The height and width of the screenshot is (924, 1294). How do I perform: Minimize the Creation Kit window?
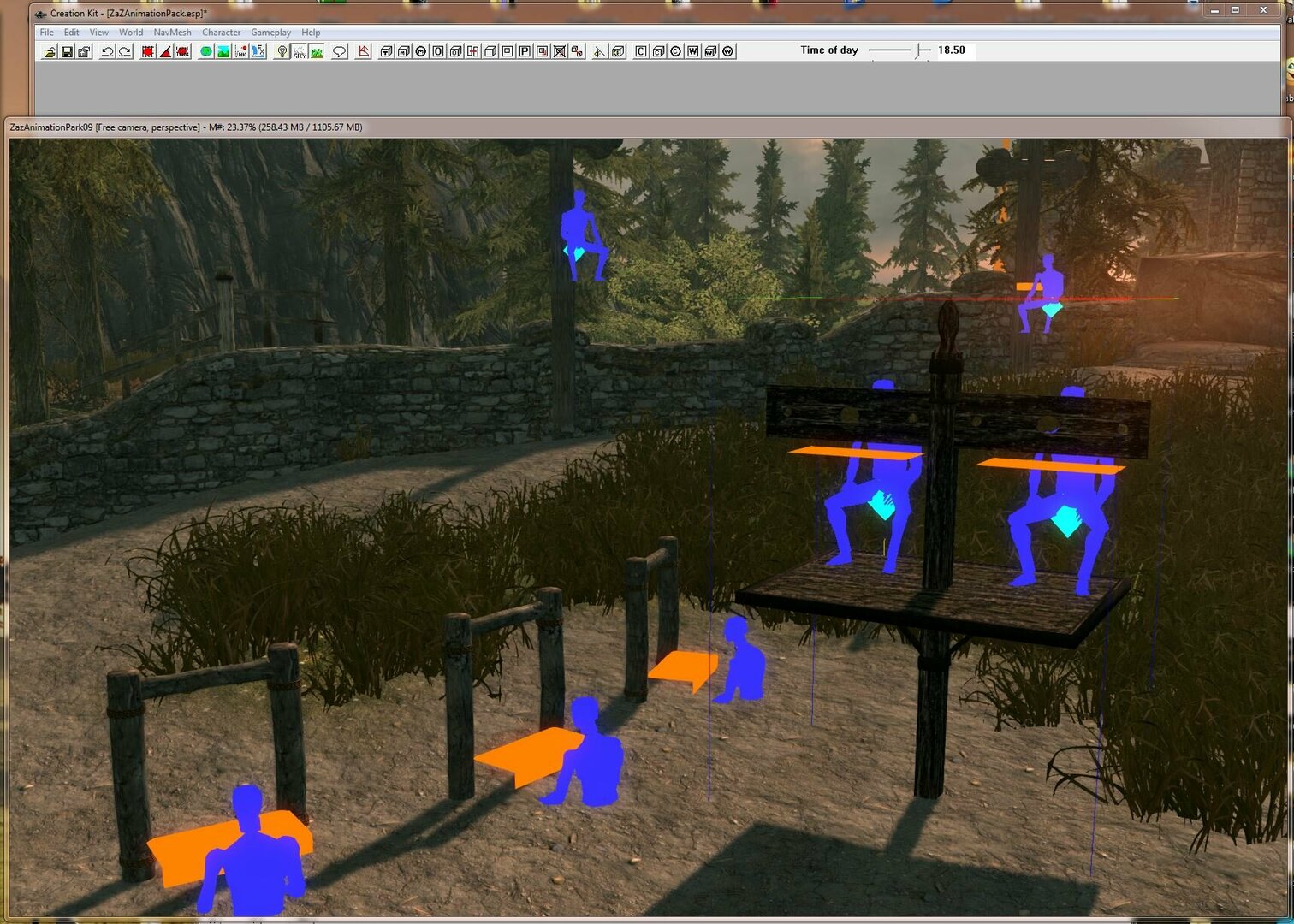[1214, 10]
